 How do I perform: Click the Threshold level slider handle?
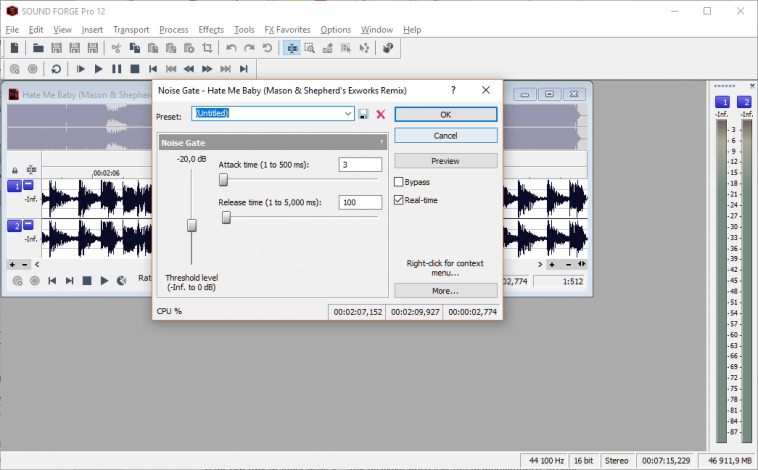(192, 225)
